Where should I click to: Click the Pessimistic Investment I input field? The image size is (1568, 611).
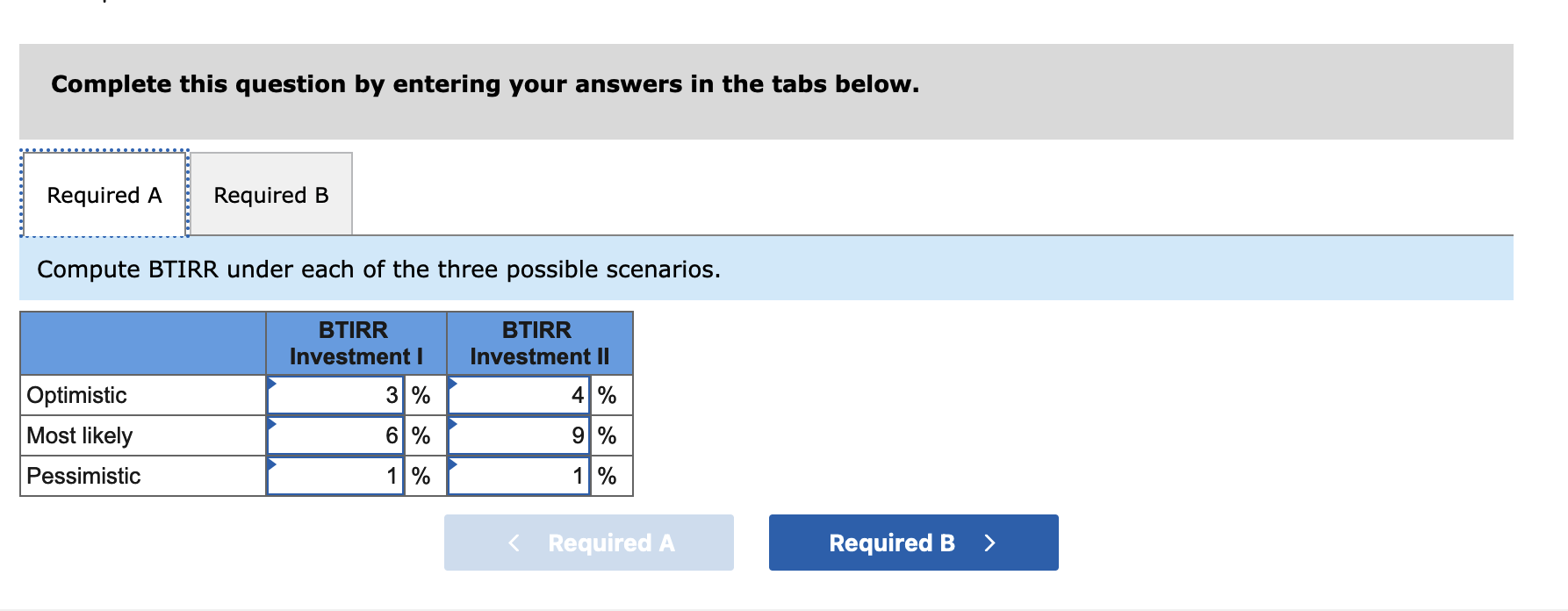click(x=334, y=476)
